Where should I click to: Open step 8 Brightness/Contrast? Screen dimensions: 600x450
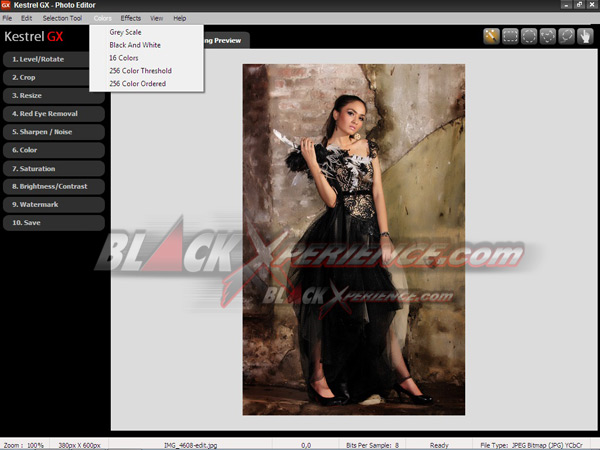[x=54, y=186]
